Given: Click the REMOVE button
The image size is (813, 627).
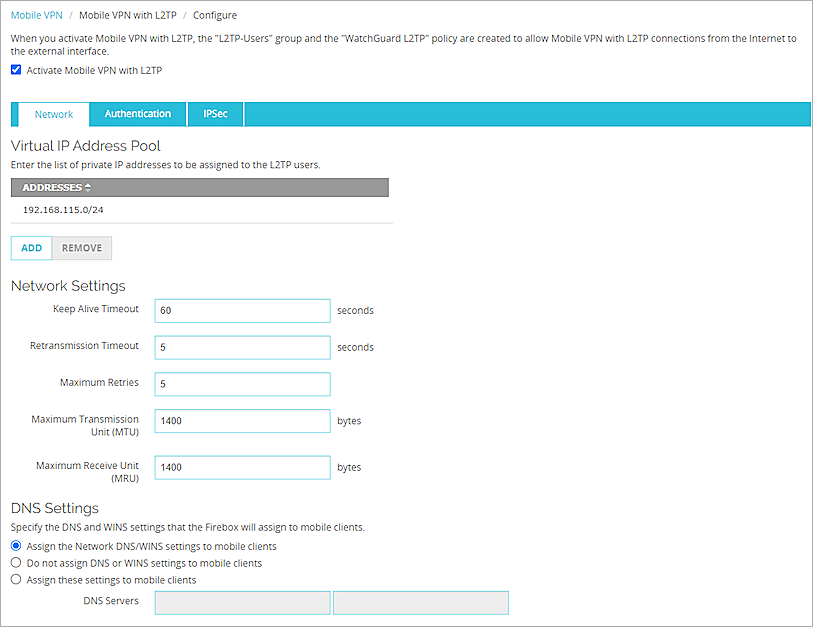Looking at the screenshot, I should 81,247.
